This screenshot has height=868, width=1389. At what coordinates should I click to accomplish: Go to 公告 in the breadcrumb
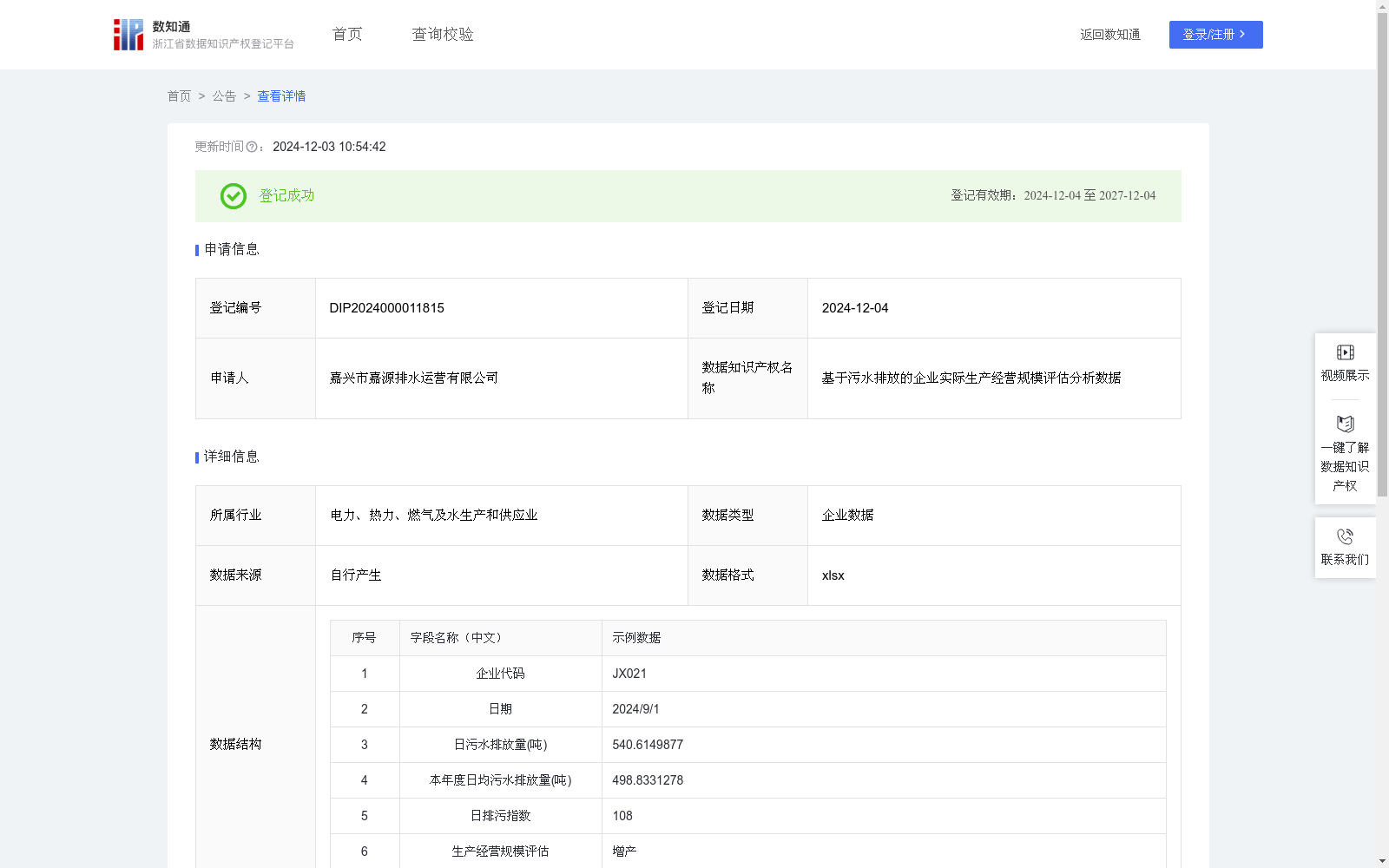coord(224,96)
